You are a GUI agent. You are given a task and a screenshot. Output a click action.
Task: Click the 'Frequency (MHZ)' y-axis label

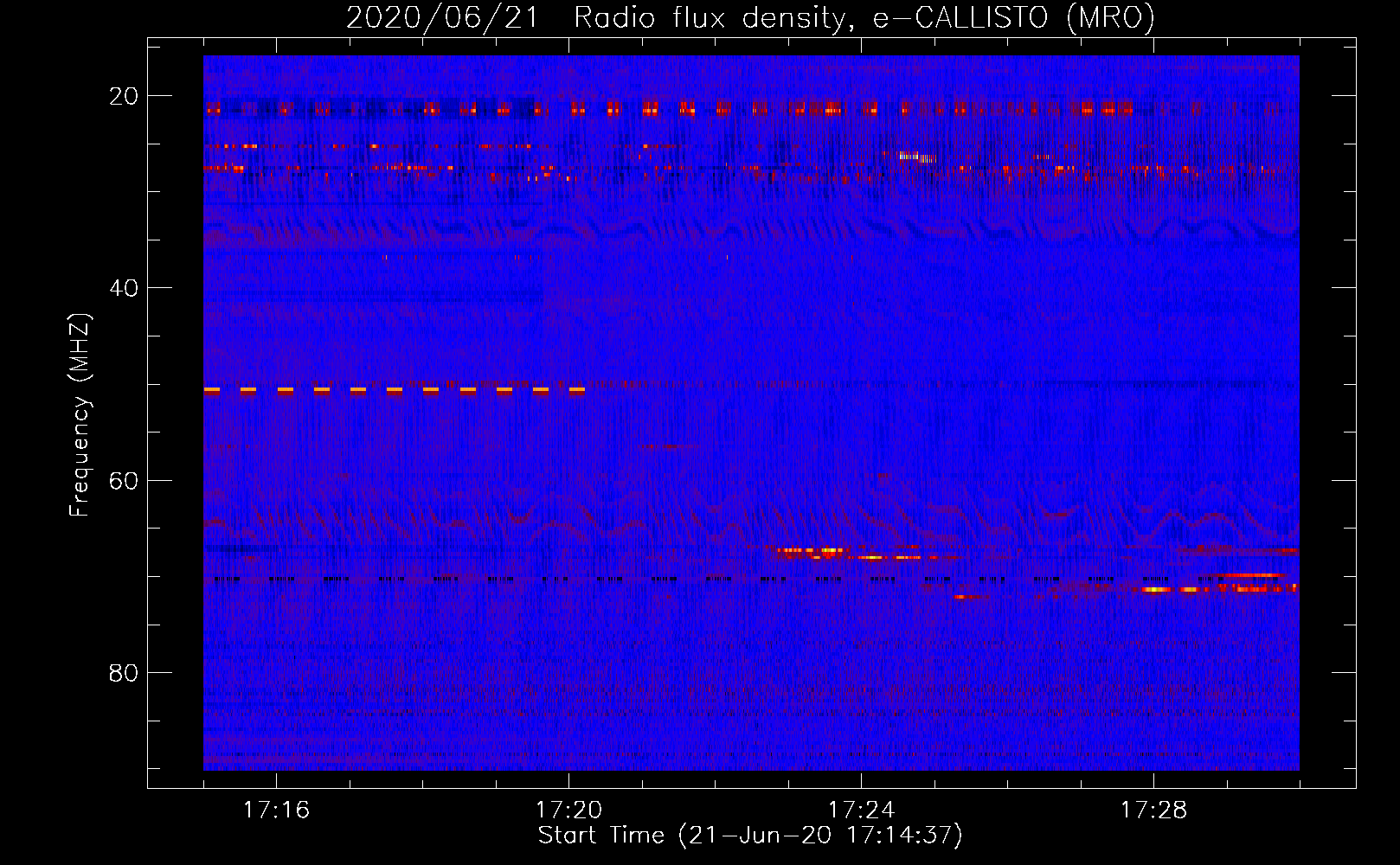80,415
